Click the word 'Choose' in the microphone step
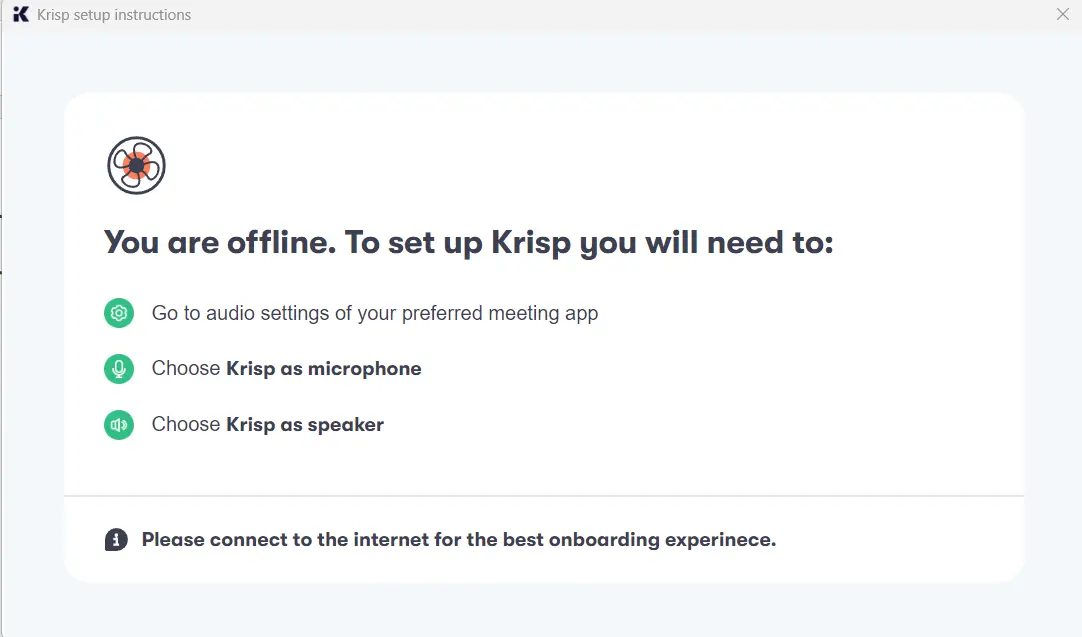Image resolution: width=1082 pixels, height=637 pixels. pos(186,369)
